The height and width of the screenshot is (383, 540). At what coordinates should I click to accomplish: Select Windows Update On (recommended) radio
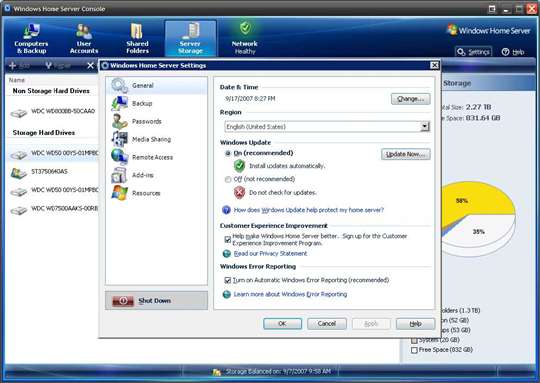click(228, 153)
